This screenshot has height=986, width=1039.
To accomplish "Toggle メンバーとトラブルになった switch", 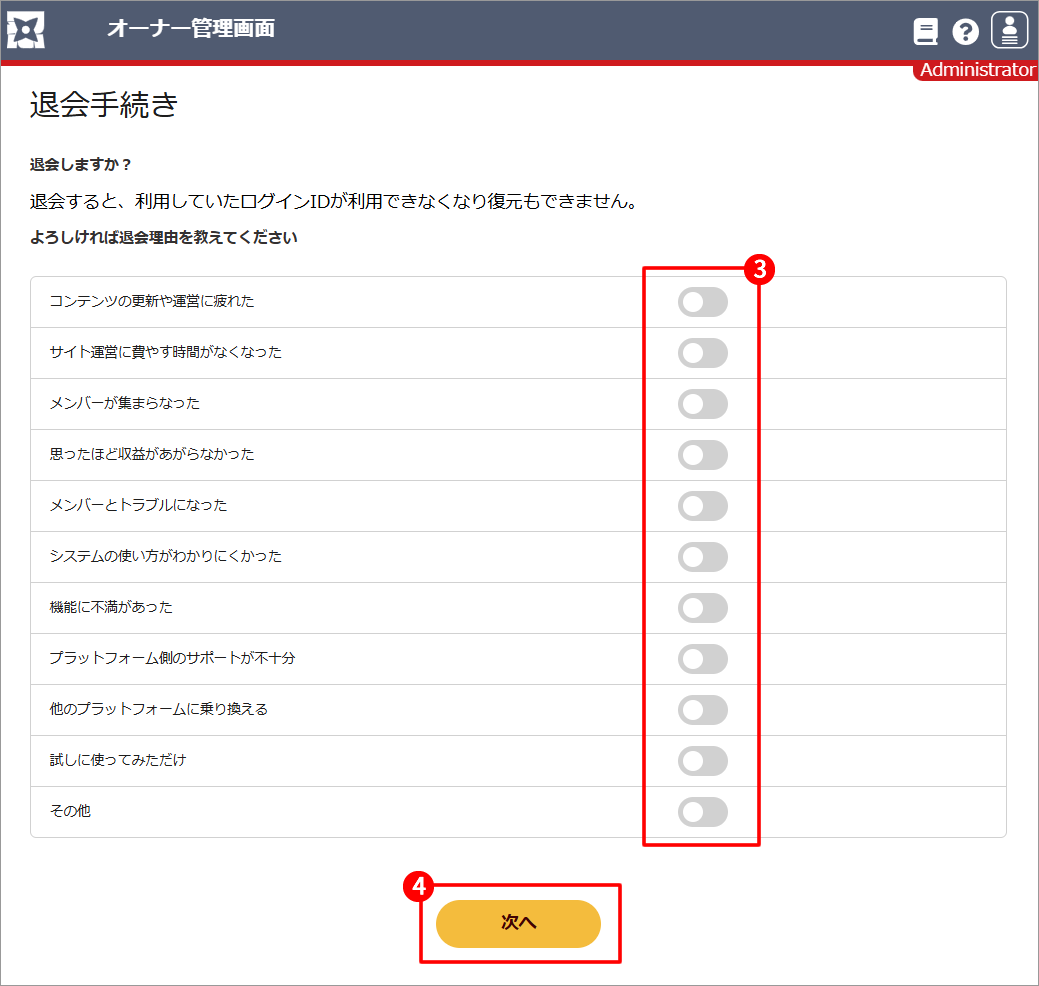I will (702, 506).
